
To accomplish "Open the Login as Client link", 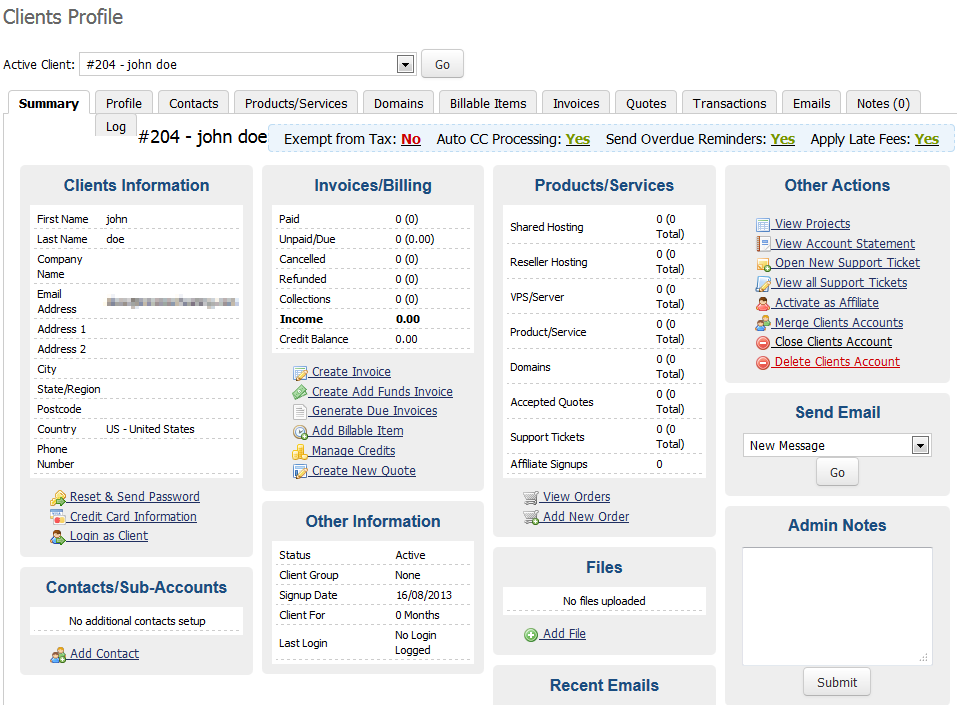I will (x=108, y=536).
